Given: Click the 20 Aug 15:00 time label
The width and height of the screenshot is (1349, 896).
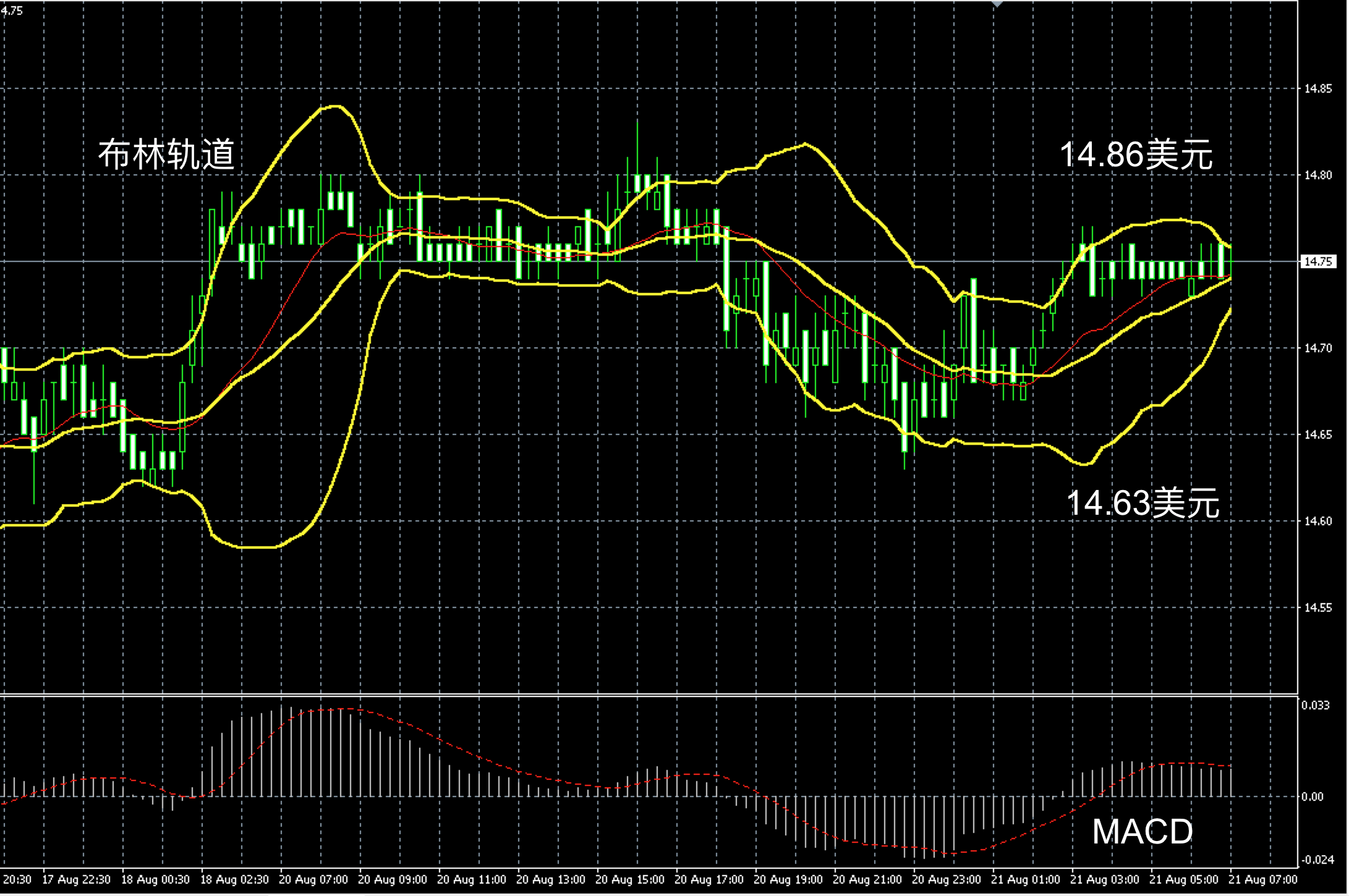Looking at the screenshot, I should tap(630, 880).
